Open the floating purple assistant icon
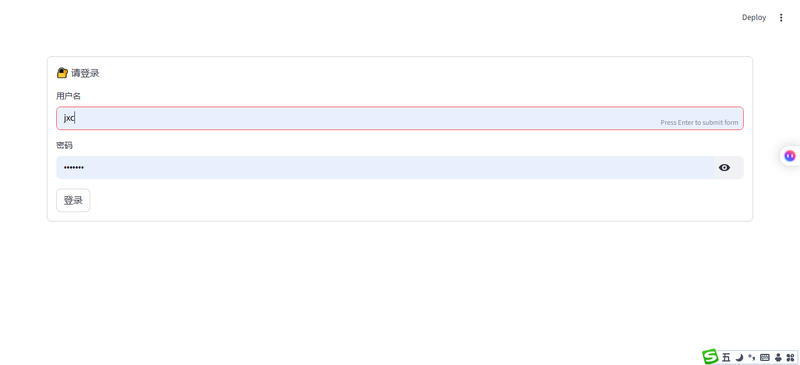 point(790,155)
